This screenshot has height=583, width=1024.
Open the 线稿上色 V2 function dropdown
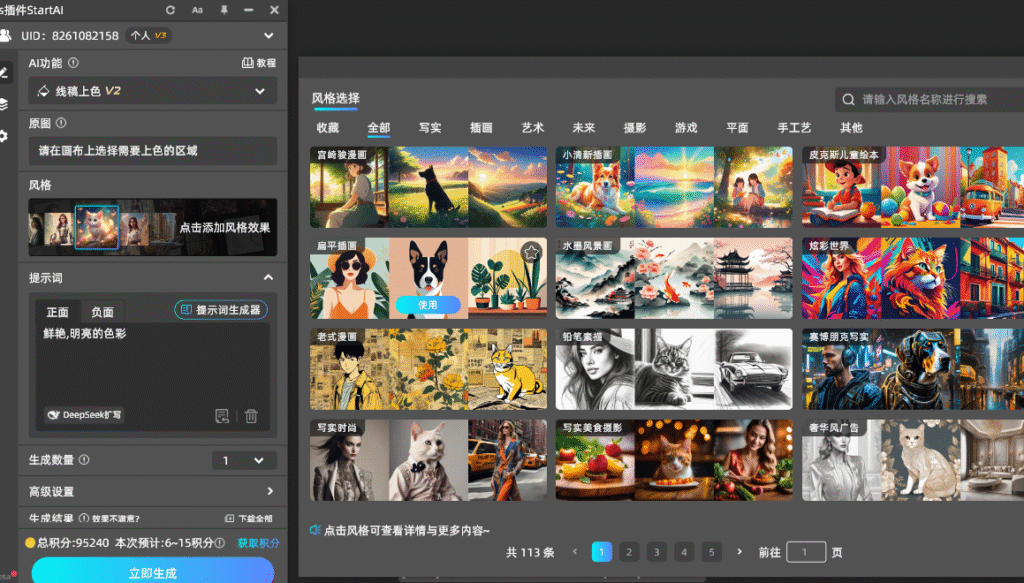click(152, 91)
